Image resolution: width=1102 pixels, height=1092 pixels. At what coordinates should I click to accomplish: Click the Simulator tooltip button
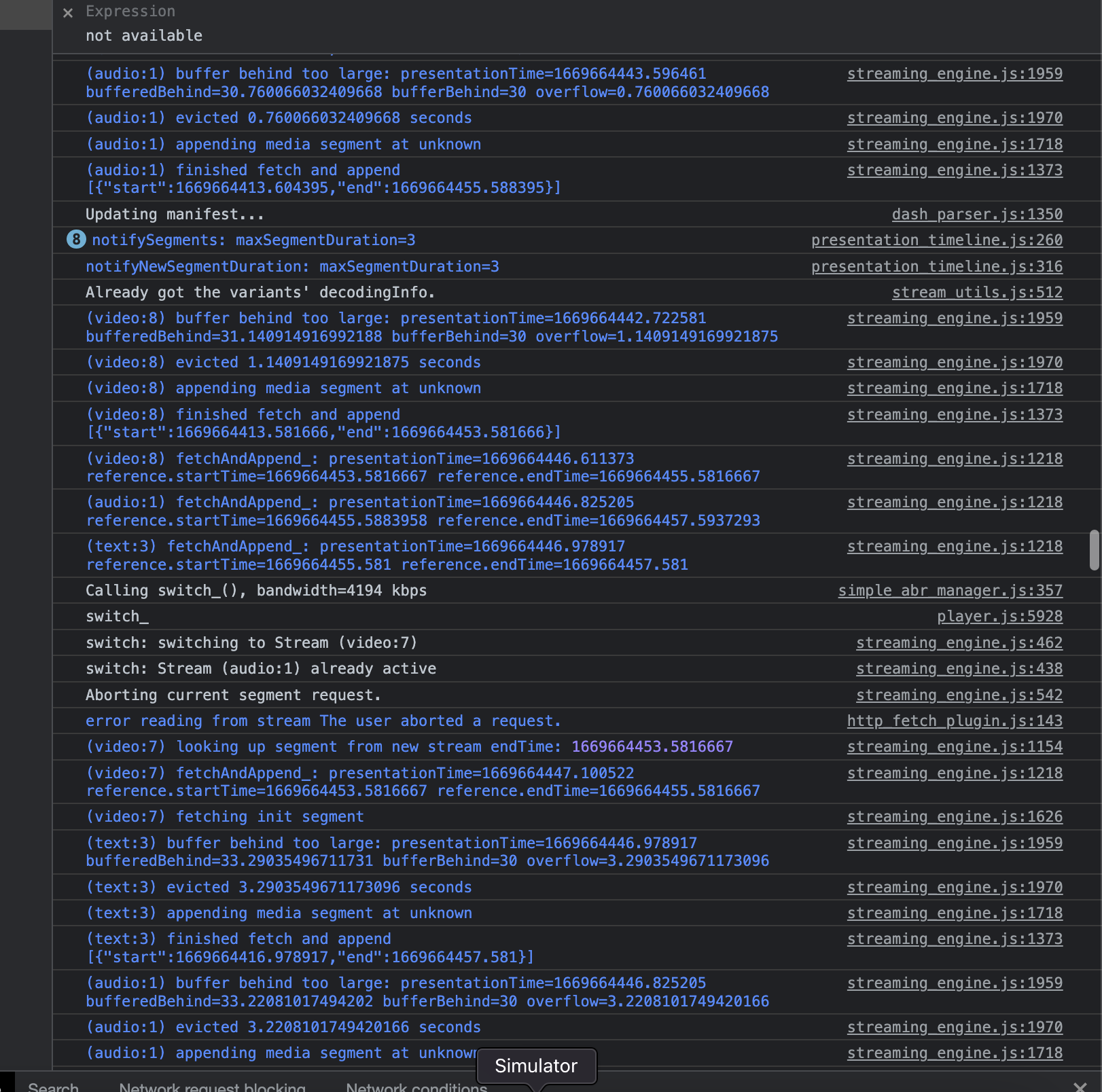(x=536, y=1066)
